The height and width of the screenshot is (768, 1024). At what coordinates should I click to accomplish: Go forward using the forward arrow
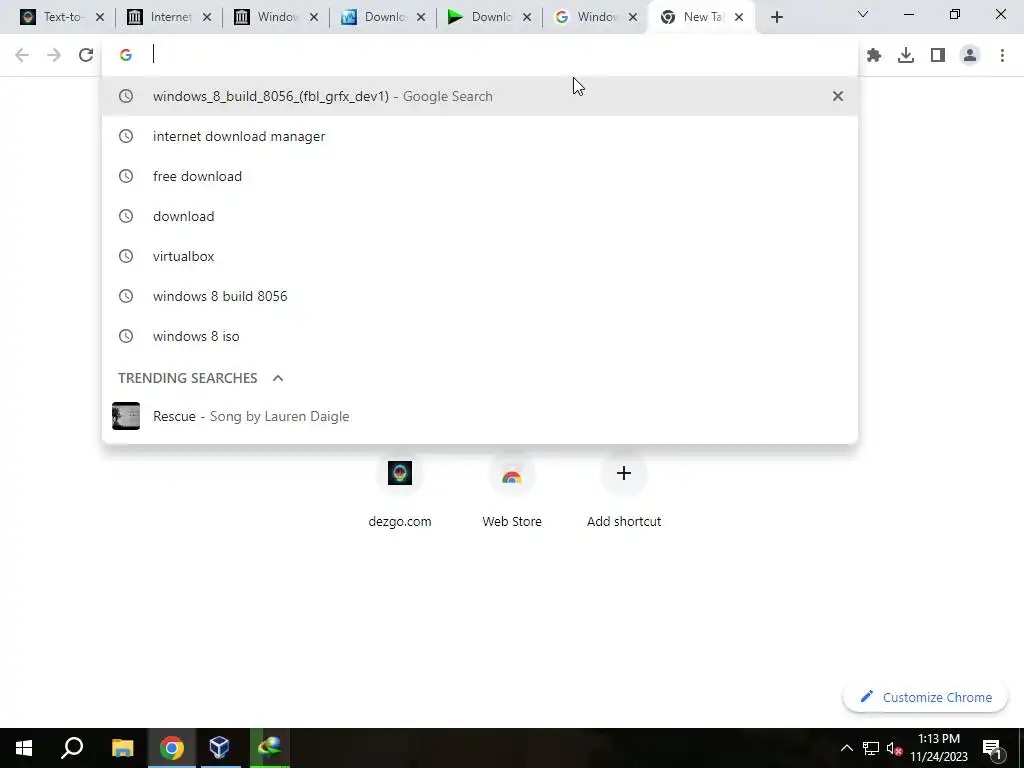tap(54, 56)
